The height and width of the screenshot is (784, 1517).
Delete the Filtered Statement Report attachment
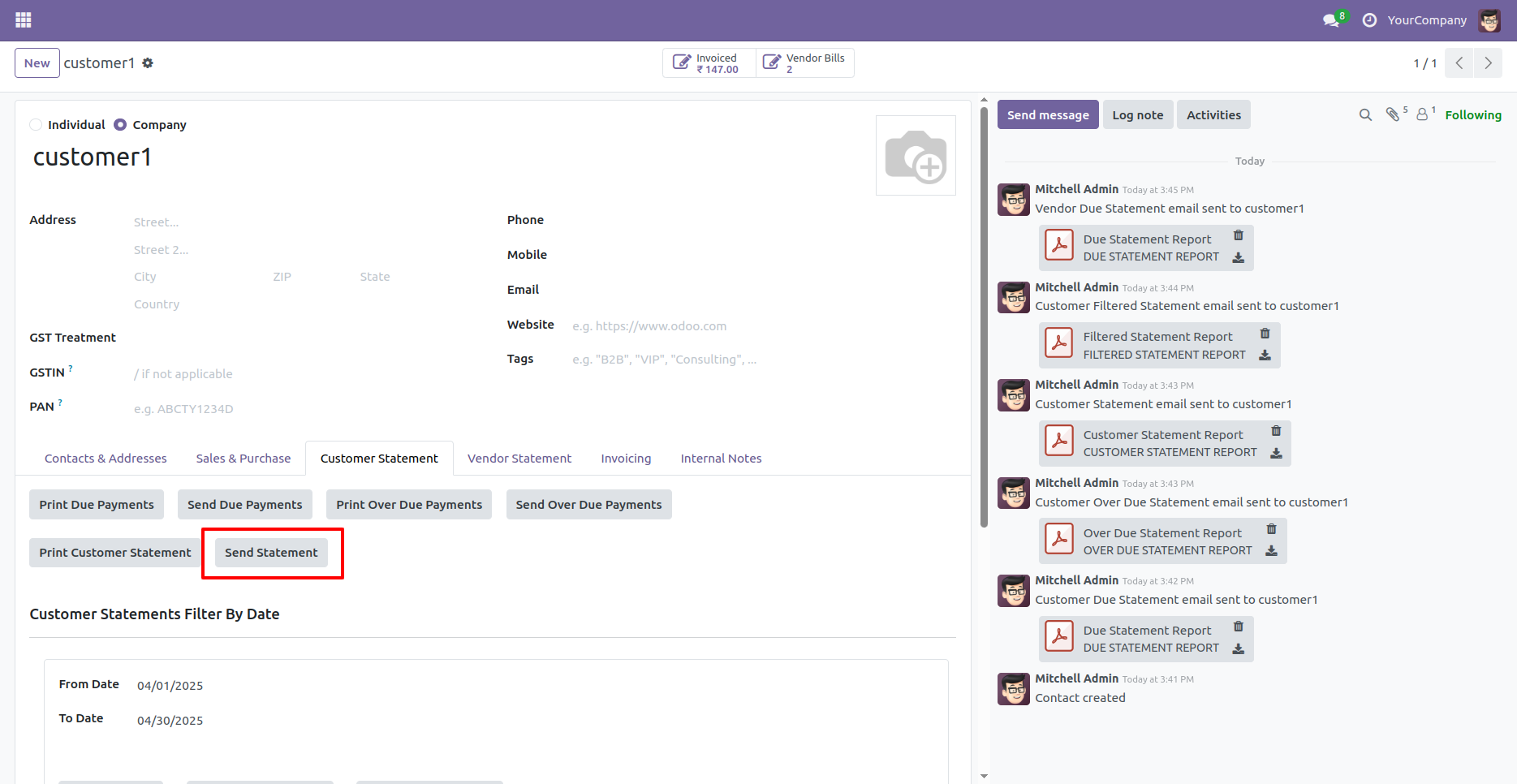1265,333
